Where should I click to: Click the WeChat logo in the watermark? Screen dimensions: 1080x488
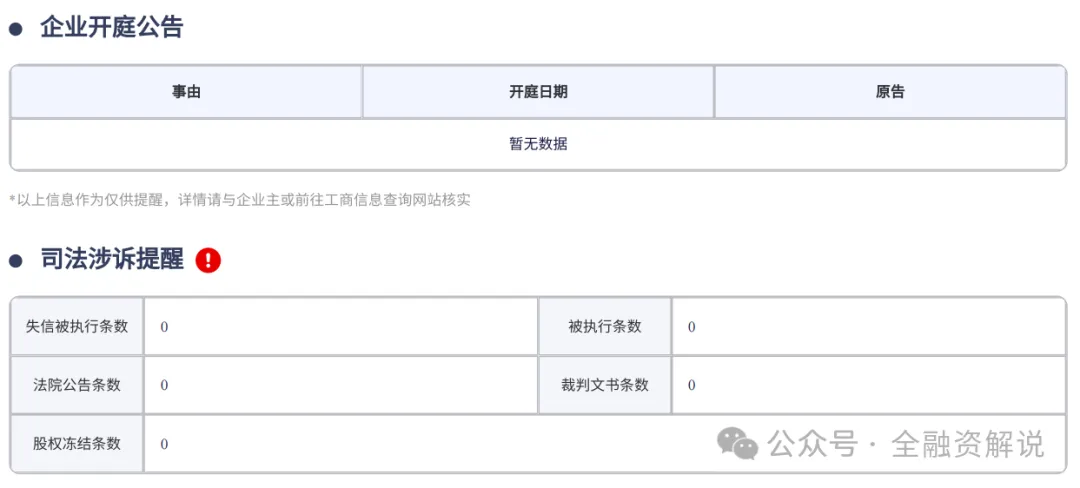739,444
